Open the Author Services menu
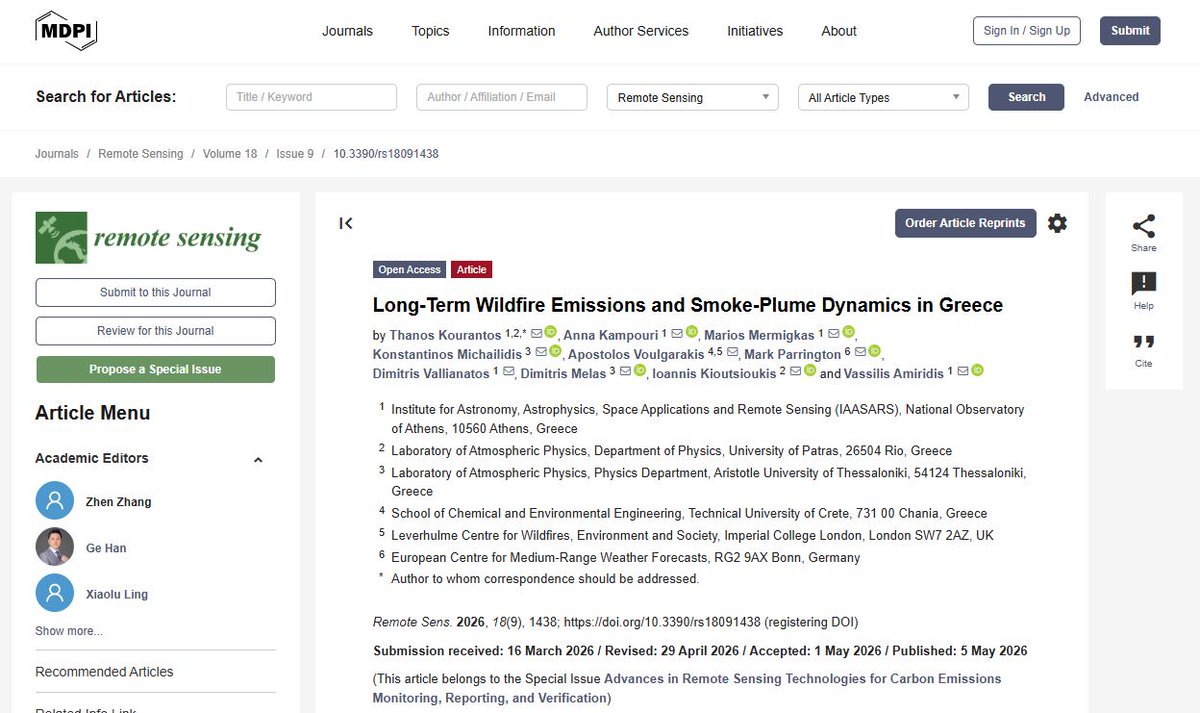The image size is (1200, 713). pos(641,31)
